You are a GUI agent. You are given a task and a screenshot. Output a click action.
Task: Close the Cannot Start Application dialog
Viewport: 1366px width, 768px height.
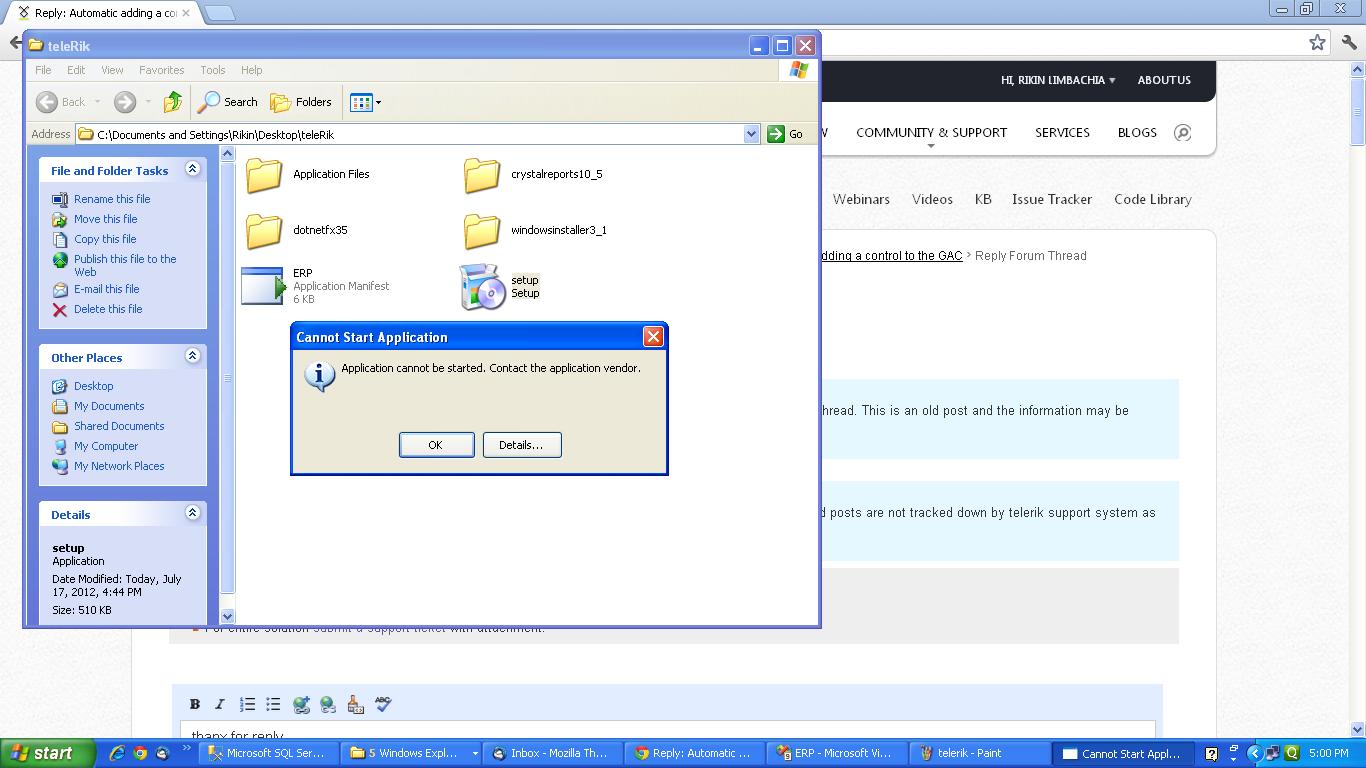click(x=653, y=337)
